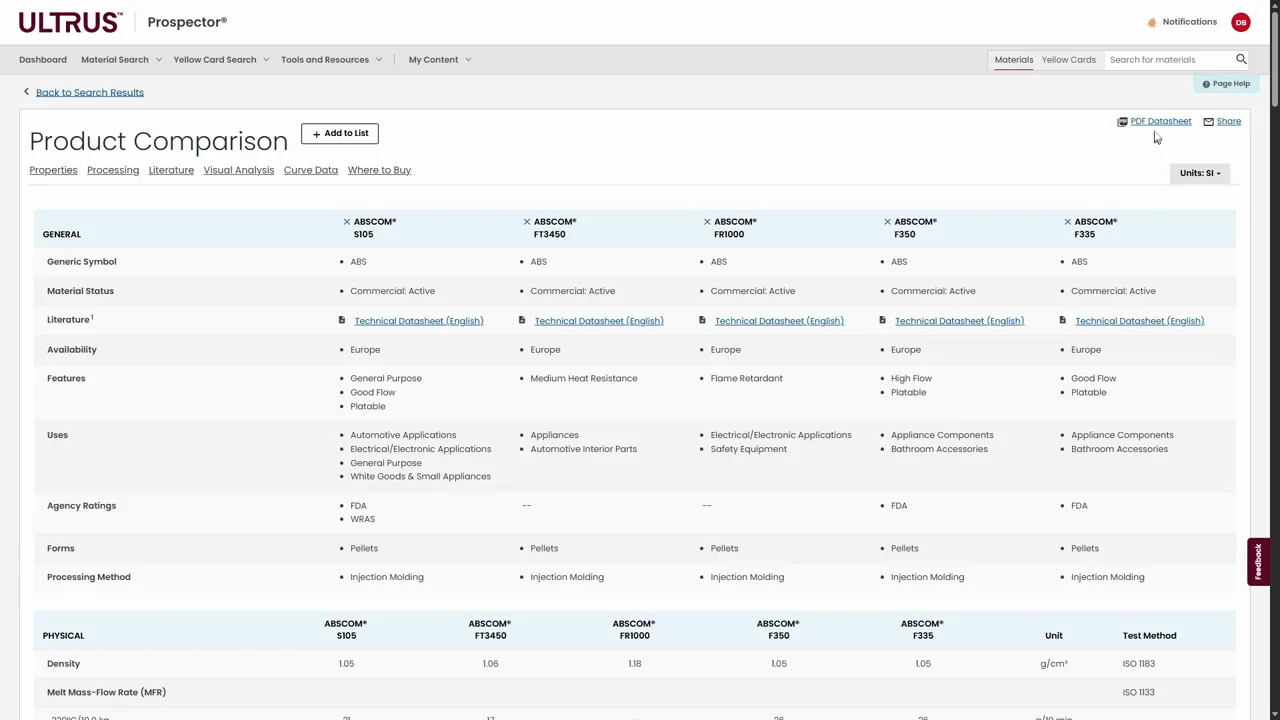Open the Tools and Resources menu
The width and height of the screenshot is (1280, 720).
[x=331, y=60]
